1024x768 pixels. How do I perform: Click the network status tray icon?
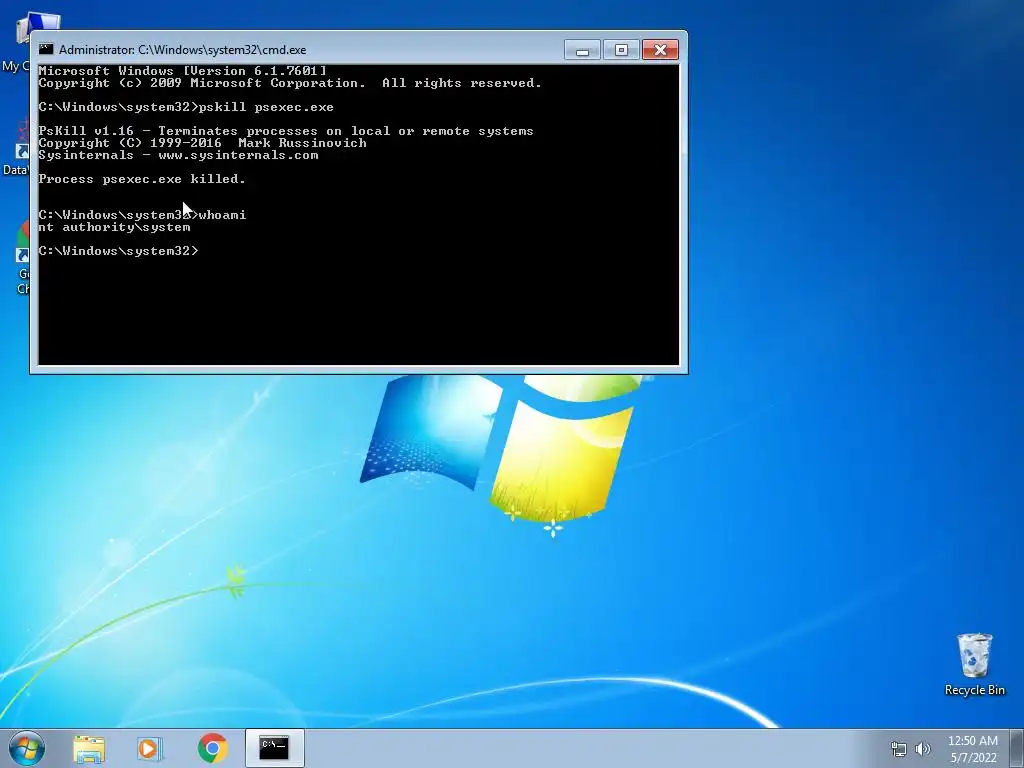[x=899, y=749]
